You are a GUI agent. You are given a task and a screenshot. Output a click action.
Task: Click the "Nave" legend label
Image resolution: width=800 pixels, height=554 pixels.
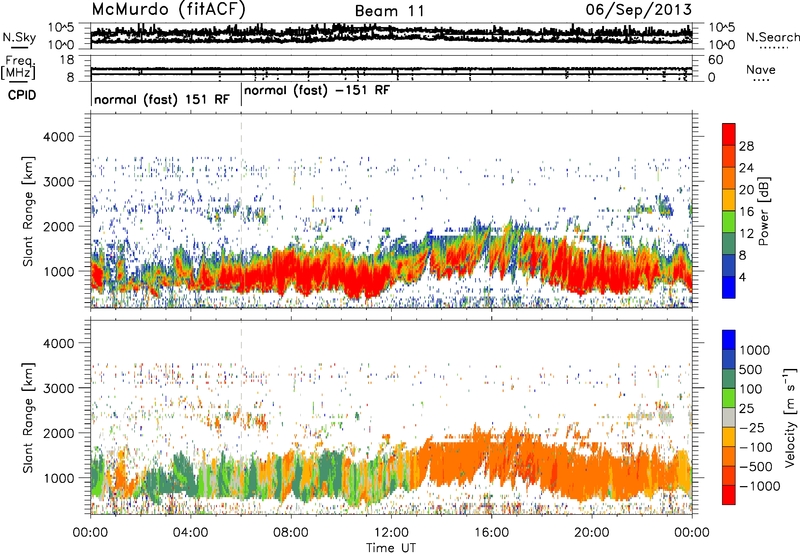click(x=760, y=69)
